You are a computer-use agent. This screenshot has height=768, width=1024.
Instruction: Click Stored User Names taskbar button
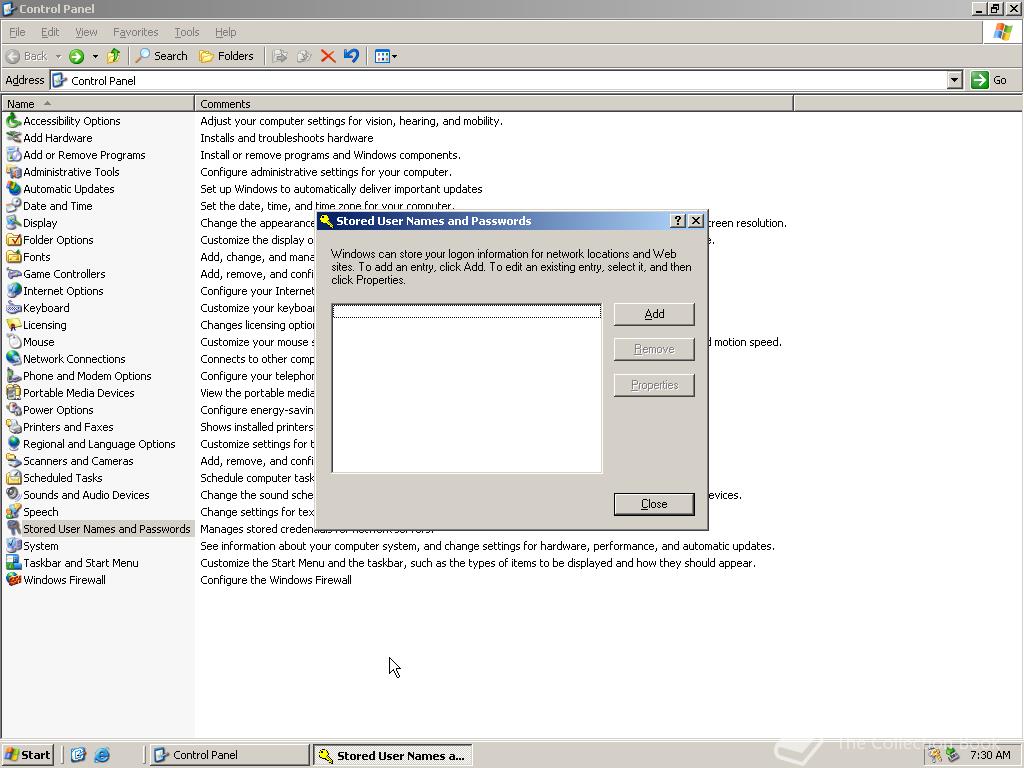(392, 756)
